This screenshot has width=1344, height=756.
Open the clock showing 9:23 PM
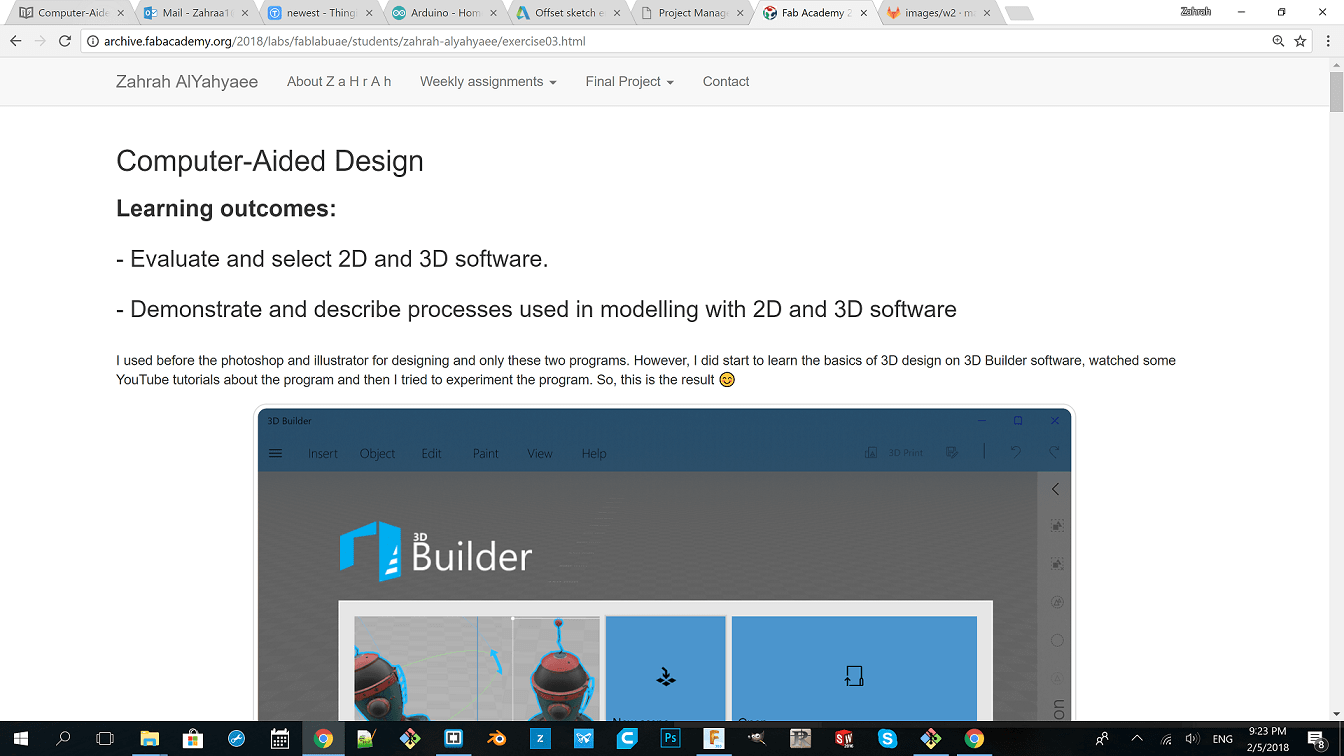tap(1268, 739)
